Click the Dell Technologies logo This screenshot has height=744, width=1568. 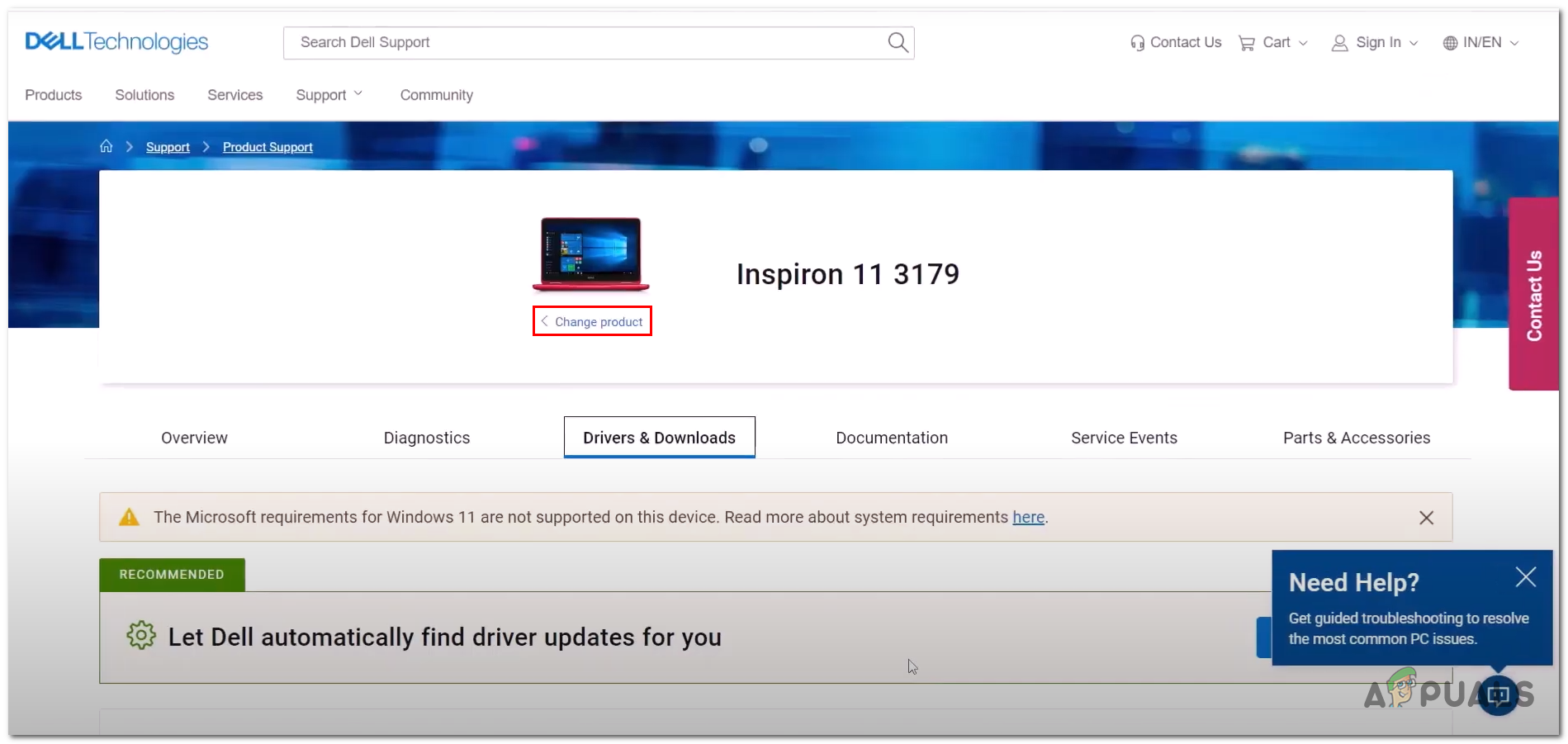pyautogui.click(x=116, y=42)
